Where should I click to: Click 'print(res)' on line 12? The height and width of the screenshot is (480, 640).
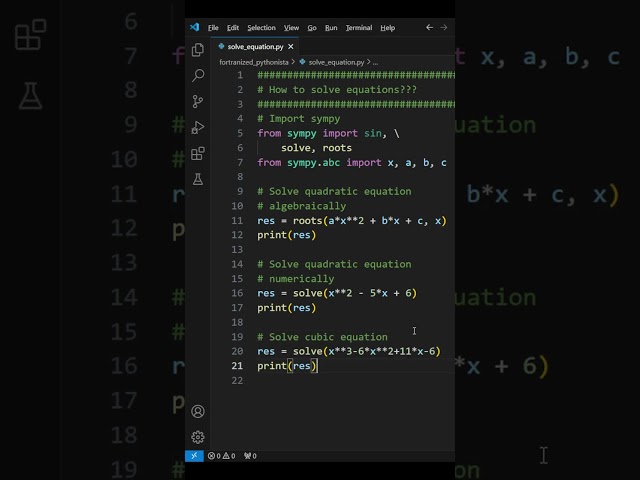pyautogui.click(x=287, y=235)
